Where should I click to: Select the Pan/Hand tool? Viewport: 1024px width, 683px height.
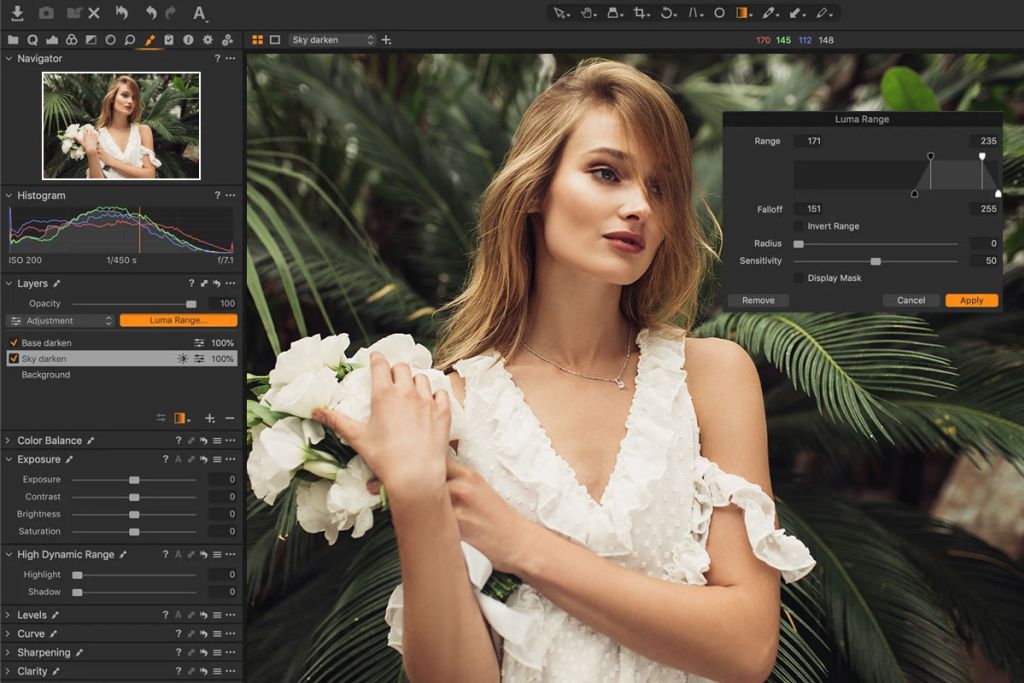point(586,13)
